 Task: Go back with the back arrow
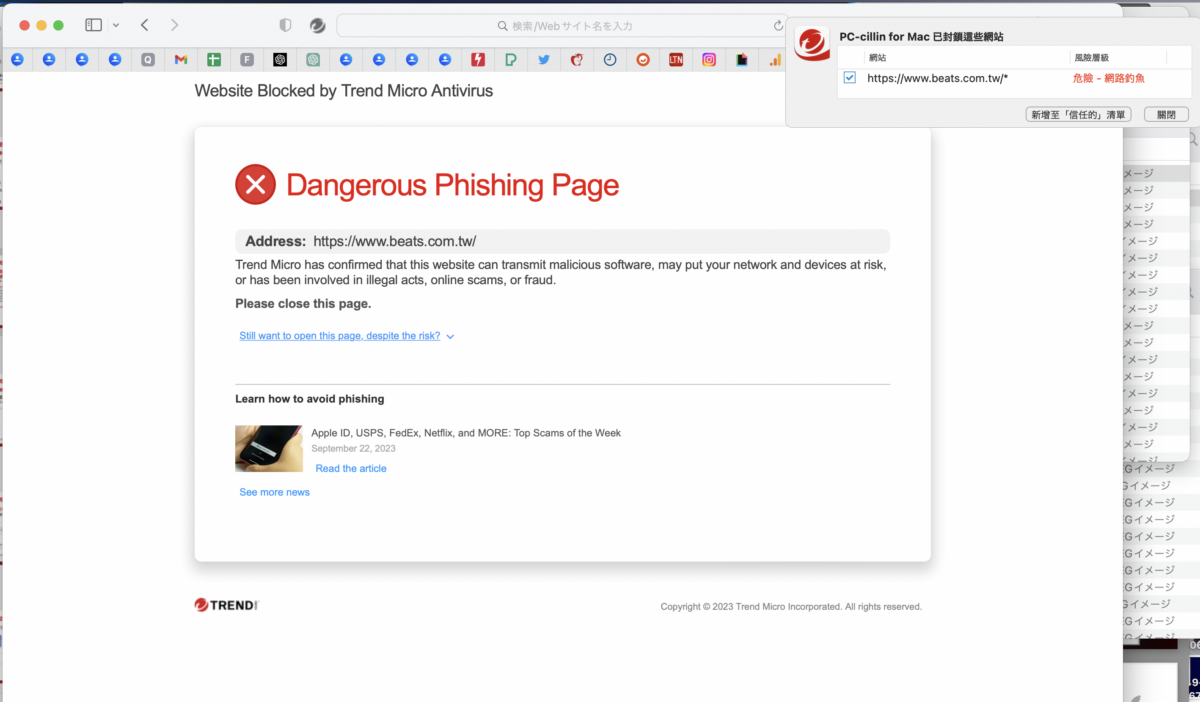coord(145,25)
